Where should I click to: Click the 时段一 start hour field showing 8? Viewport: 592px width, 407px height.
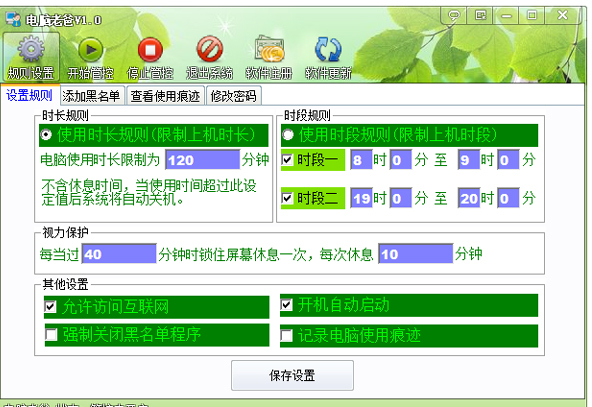[x=361, y=160]
